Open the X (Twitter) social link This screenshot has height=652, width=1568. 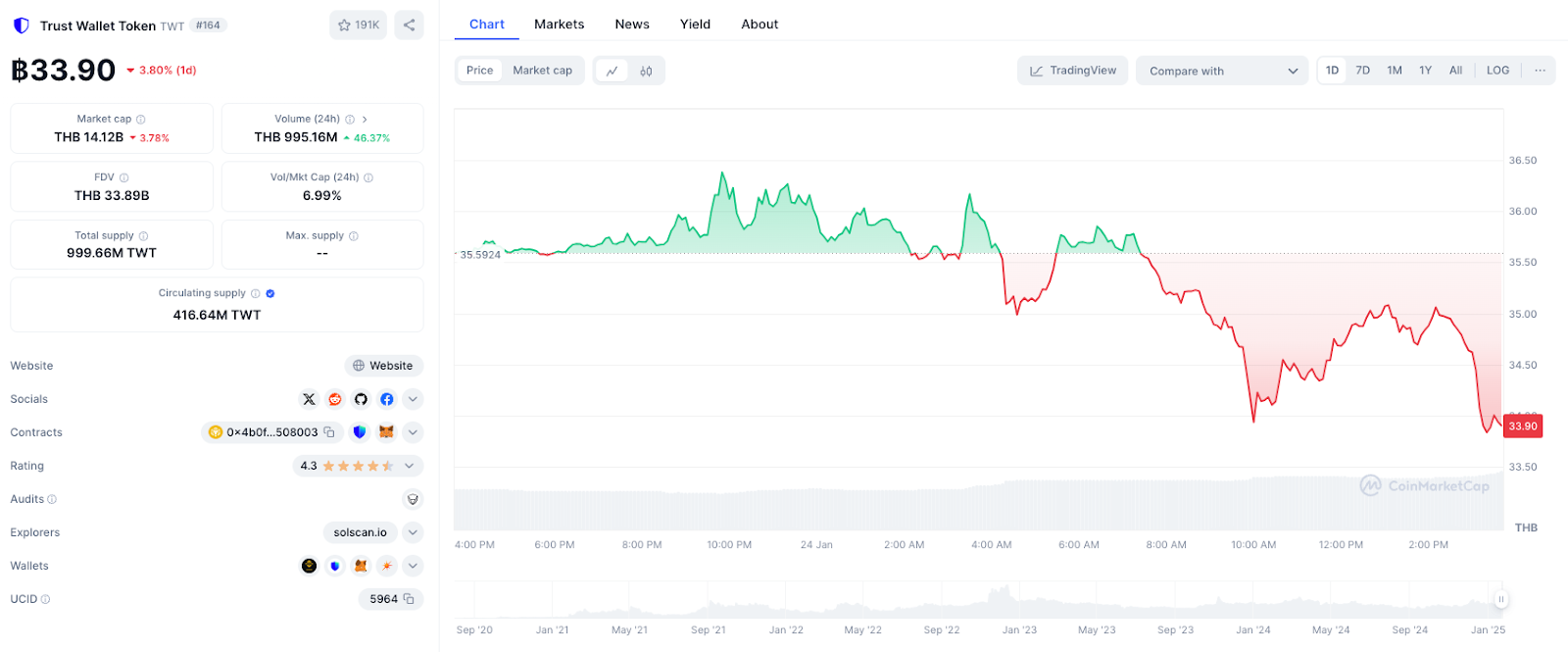click(x=309, y=399)
